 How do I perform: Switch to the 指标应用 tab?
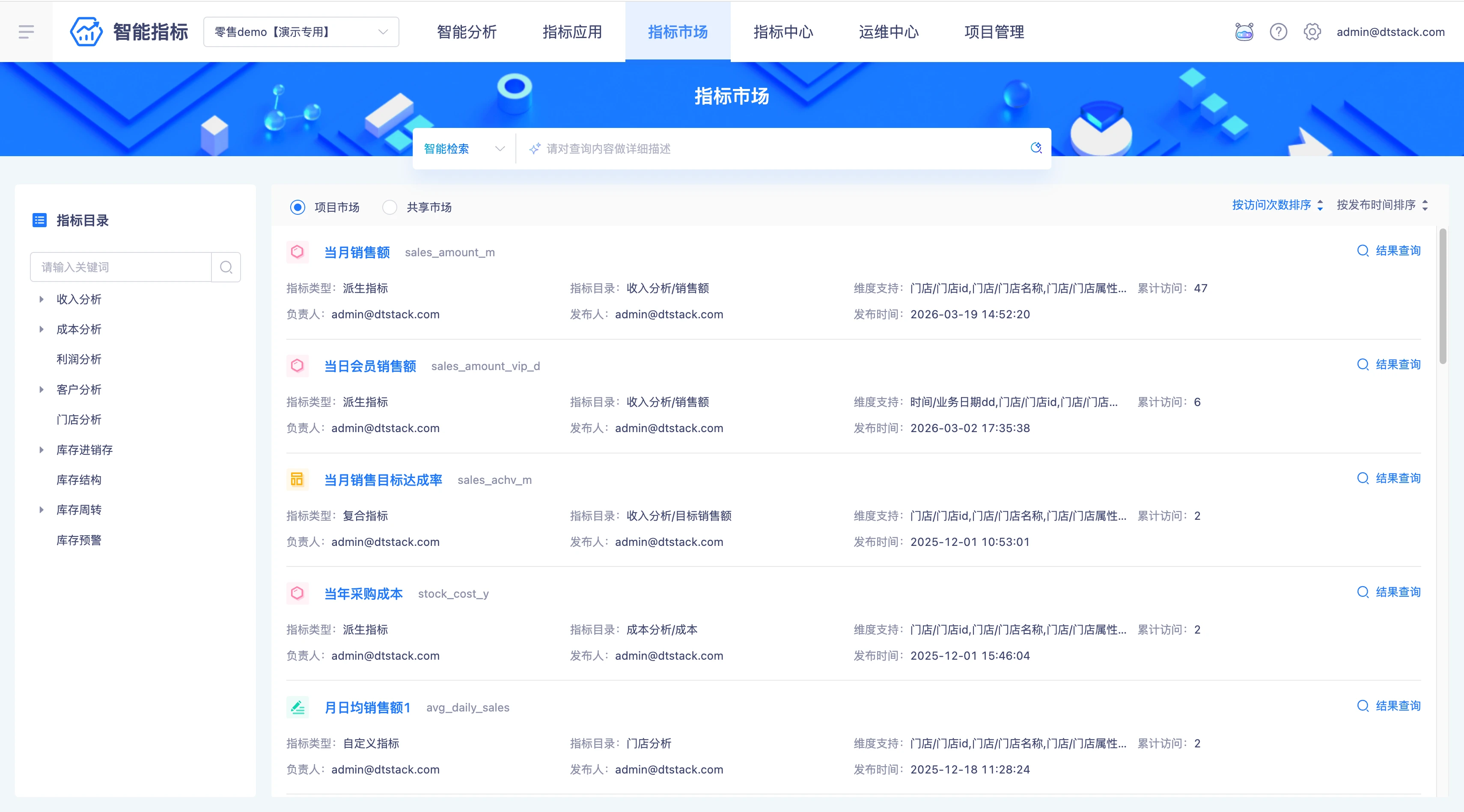(572, 32)
